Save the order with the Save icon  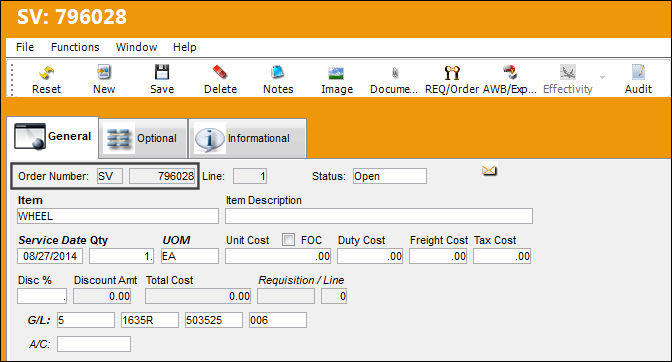pos(162,72)
